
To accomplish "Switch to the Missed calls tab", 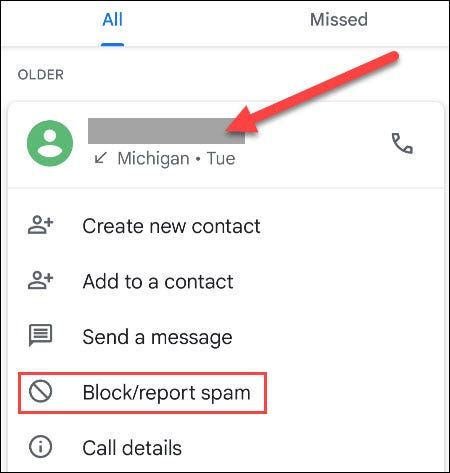I will coord(339,19).
